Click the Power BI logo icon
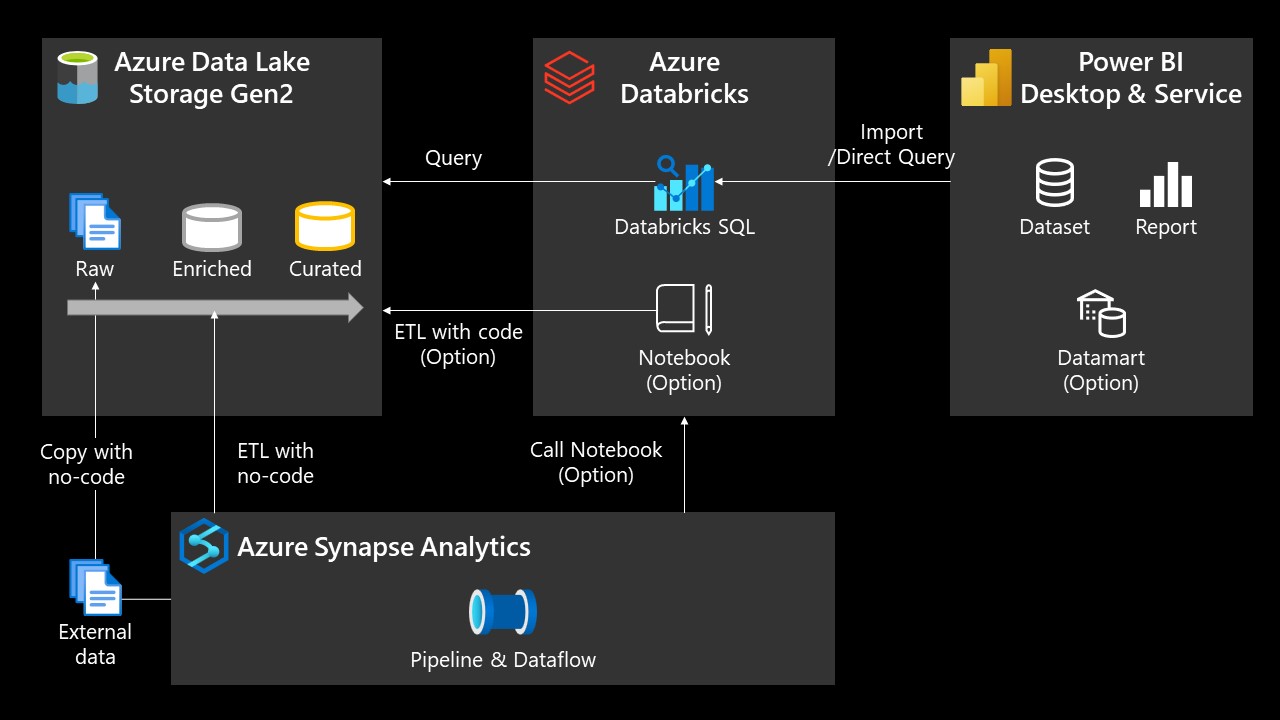Viewport: 1280px width, 720px height. pyautogui.click(x=986, y=78)
